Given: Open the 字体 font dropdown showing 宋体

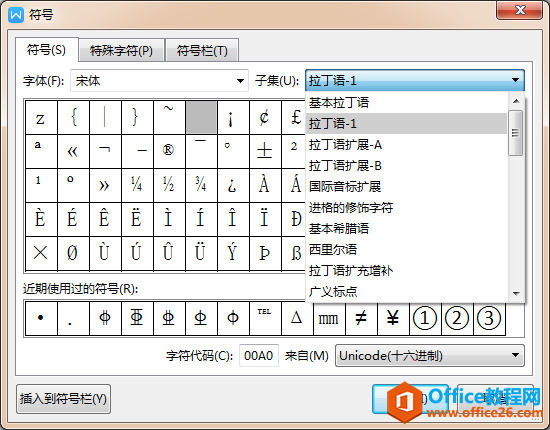Looking at the screenshot, I should point(160,81).
